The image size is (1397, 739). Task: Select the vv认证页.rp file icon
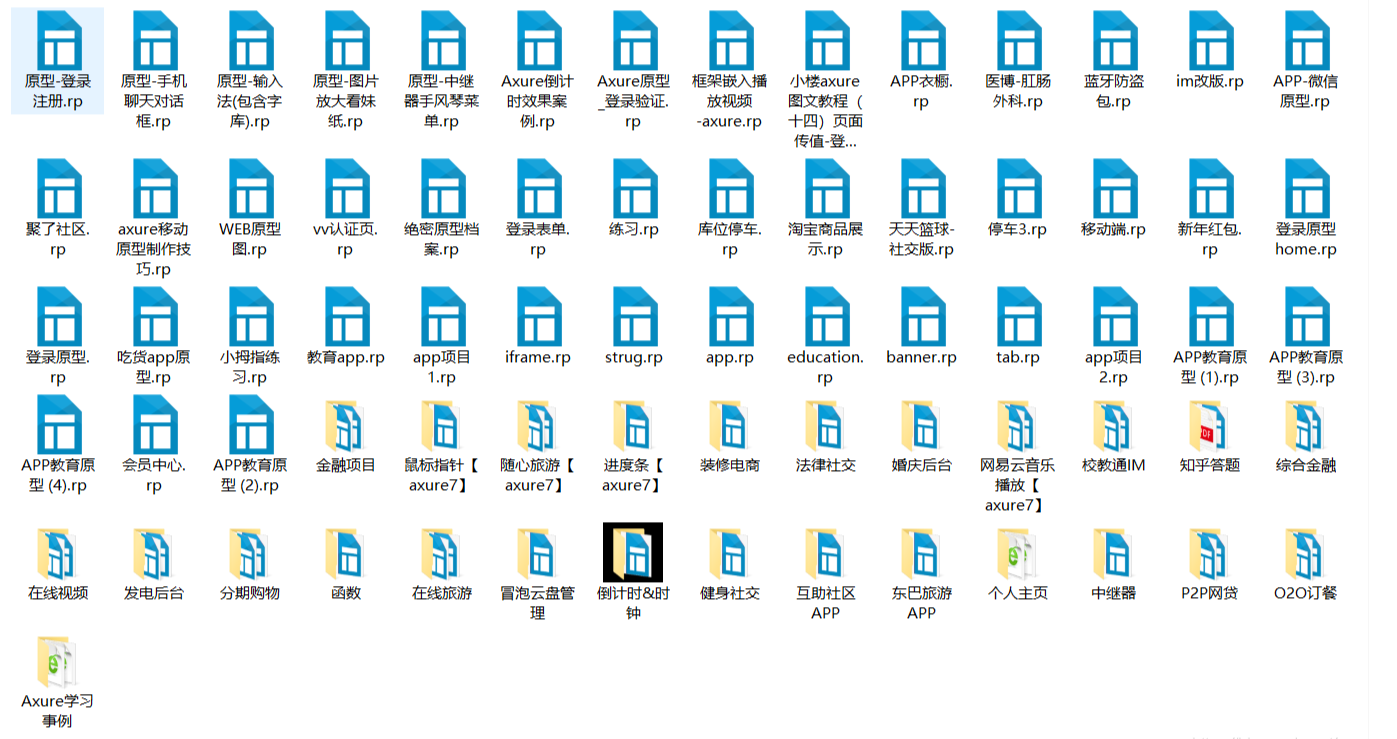tap(347, 188)
